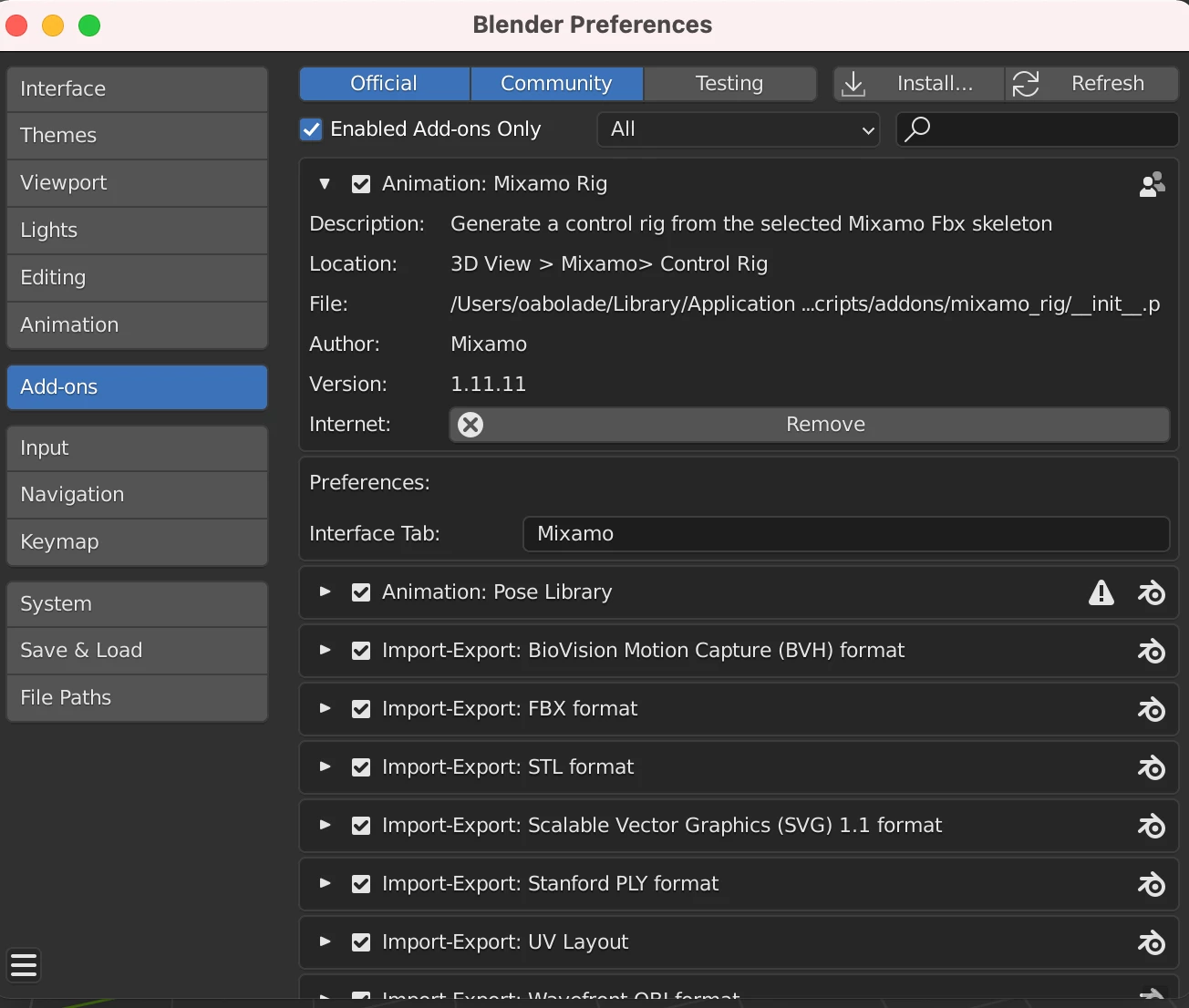
Task: Click Blender logo on Pose Library row
Action: click(x=1152, y=592)
